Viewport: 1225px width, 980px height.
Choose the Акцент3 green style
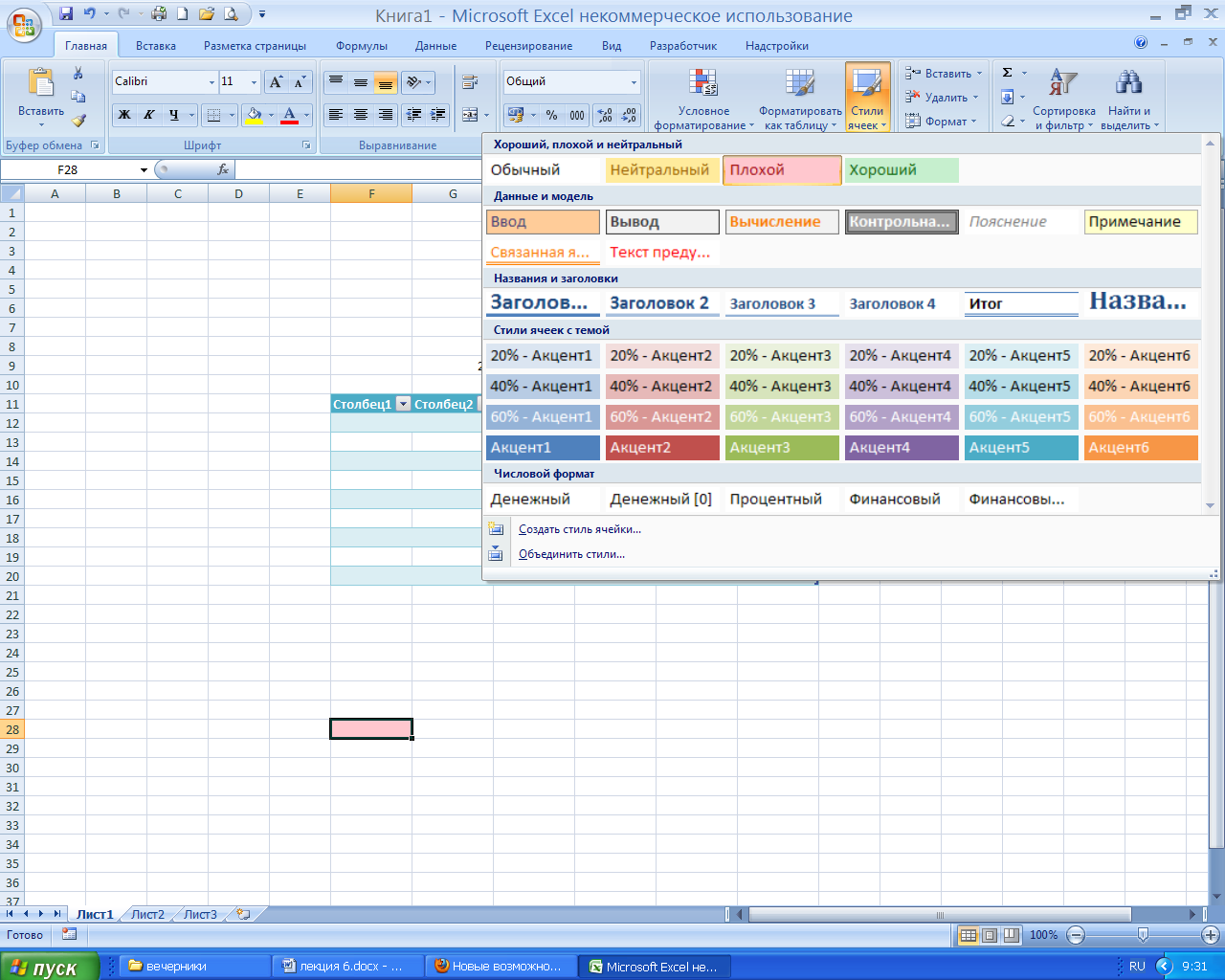click(782, 448)
